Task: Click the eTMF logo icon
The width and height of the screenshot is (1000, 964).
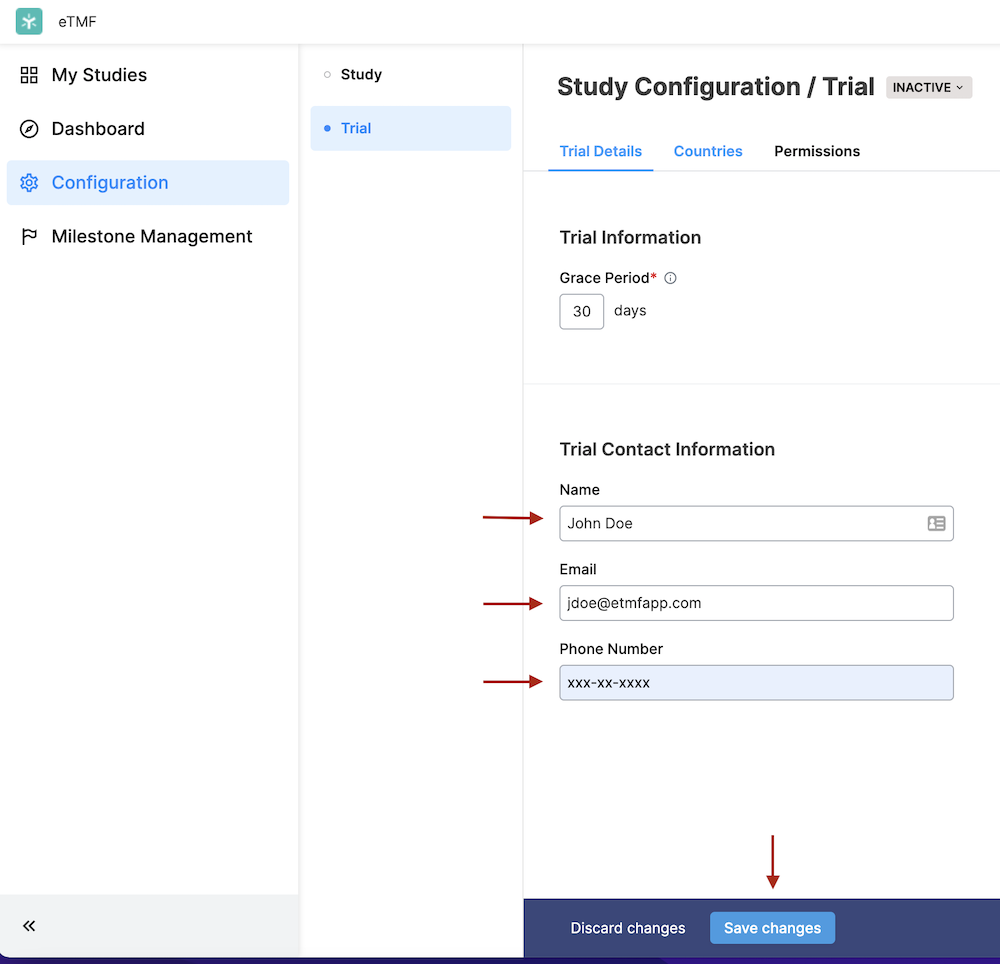Action: (x=29, y=21)
